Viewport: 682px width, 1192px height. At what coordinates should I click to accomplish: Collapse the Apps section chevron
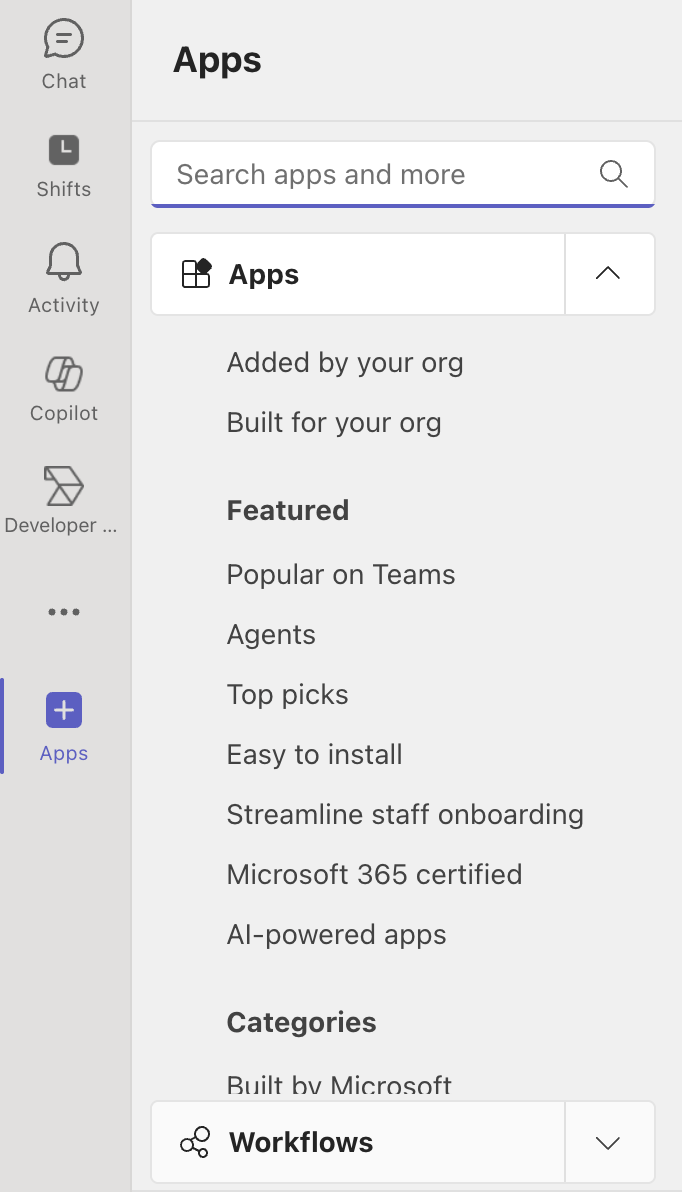coord(608,274)
